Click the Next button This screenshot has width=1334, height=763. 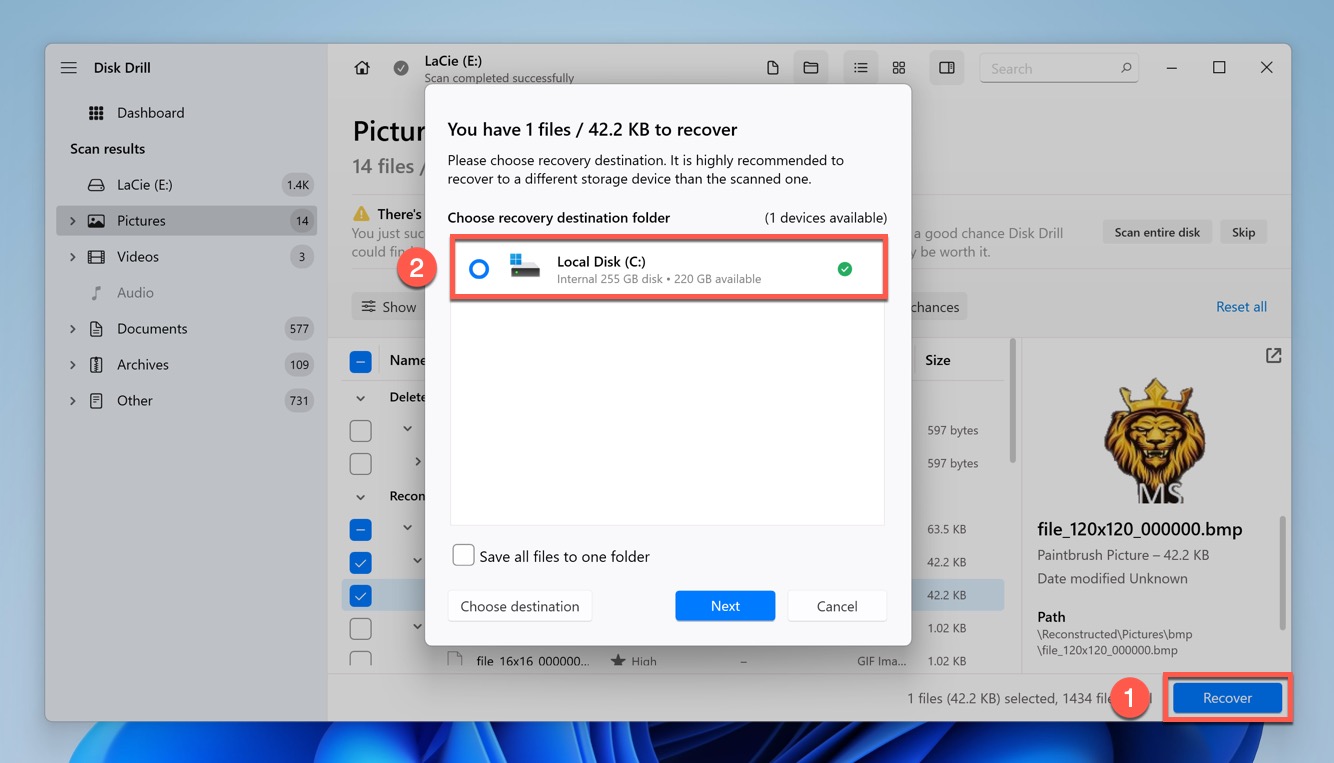[x=725, y=606]
